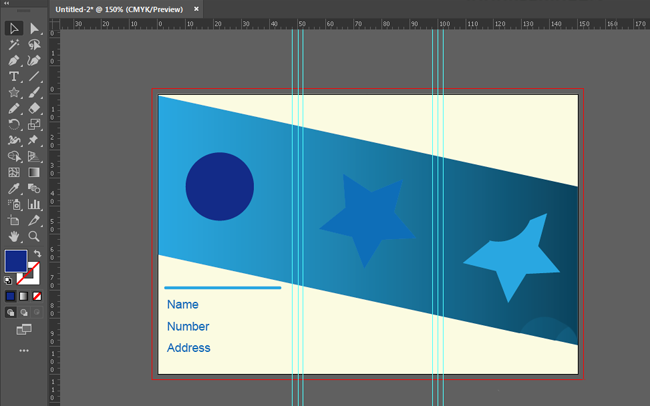
Task: Select the Direct Selection tool
Action: (34, 29)
